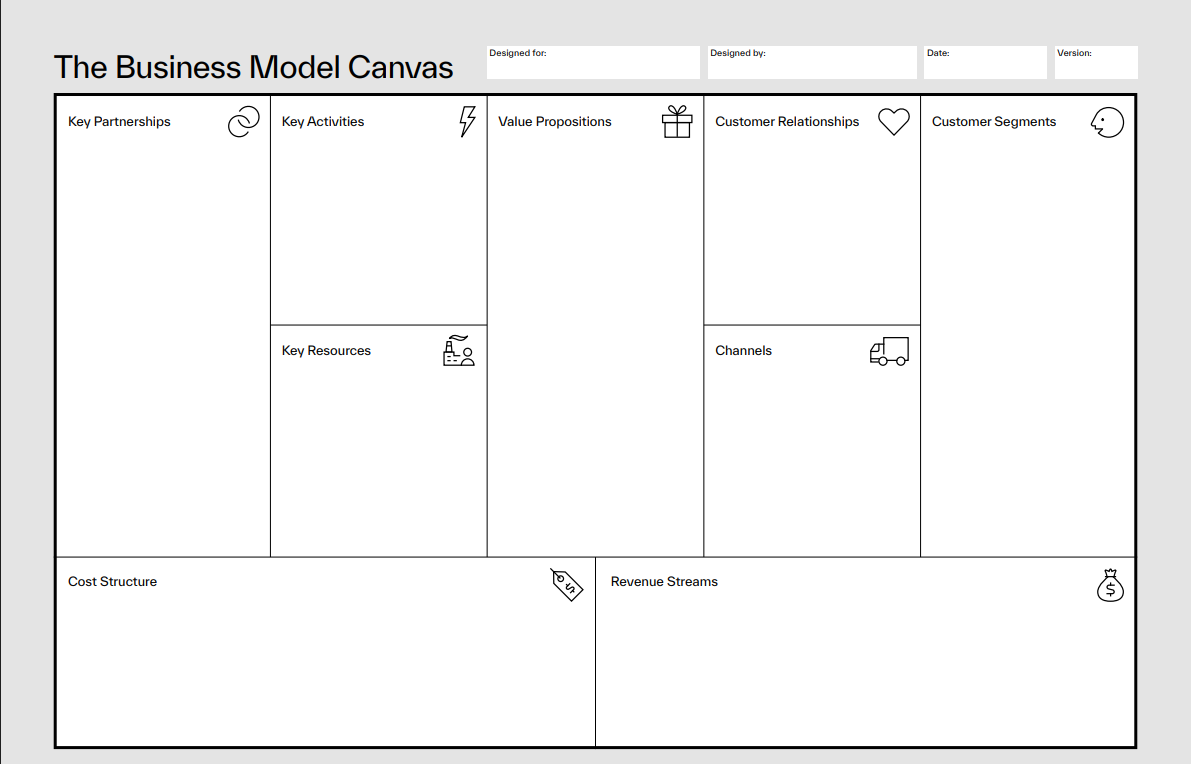Click the Key Activities heading text
1191x764 pixels.
click(323, 122)
